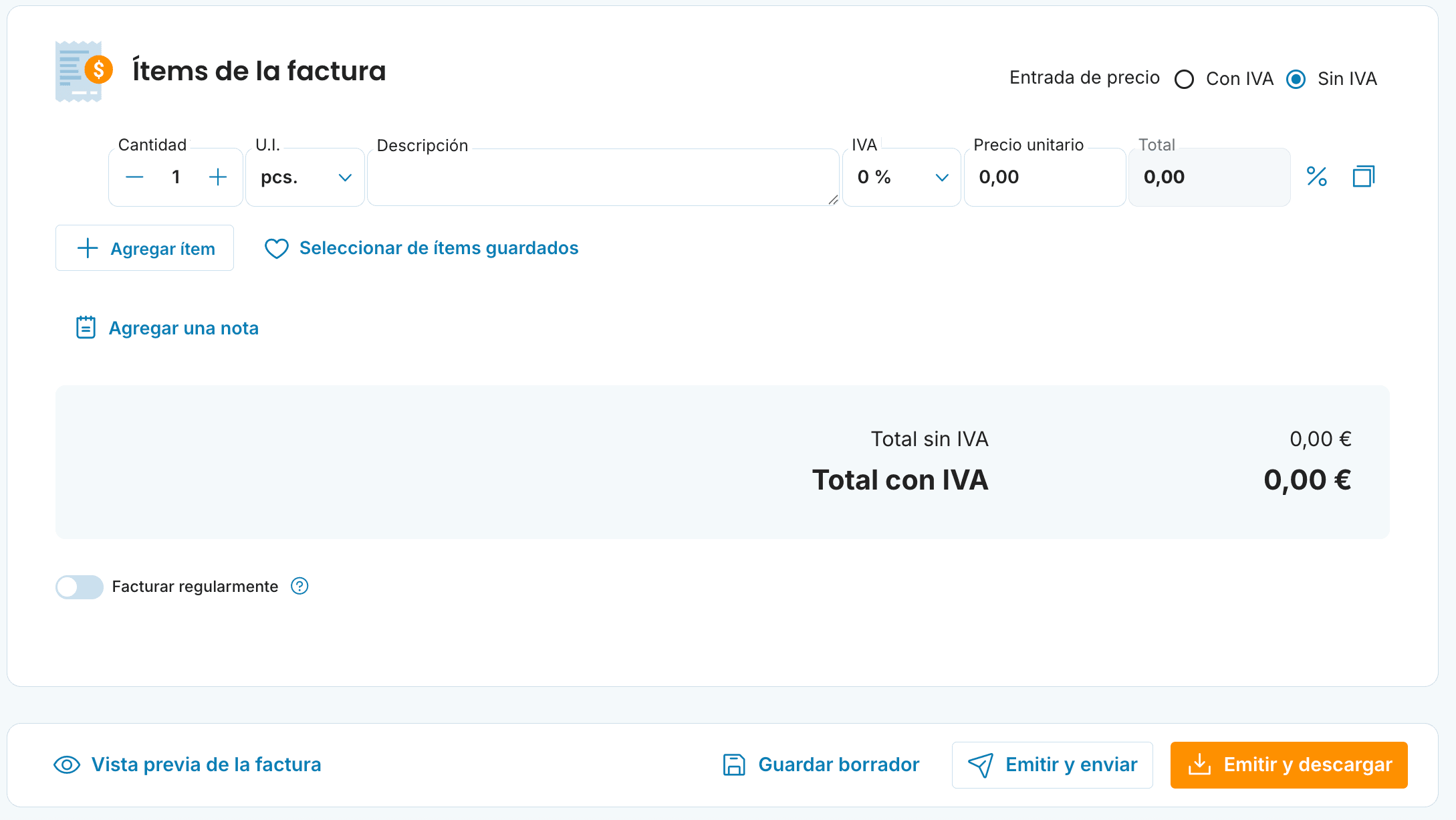Image resolution: width=1456 pixels, height=820 pixels.
Task: Click the Agregar ítem button
Action: 144,248
